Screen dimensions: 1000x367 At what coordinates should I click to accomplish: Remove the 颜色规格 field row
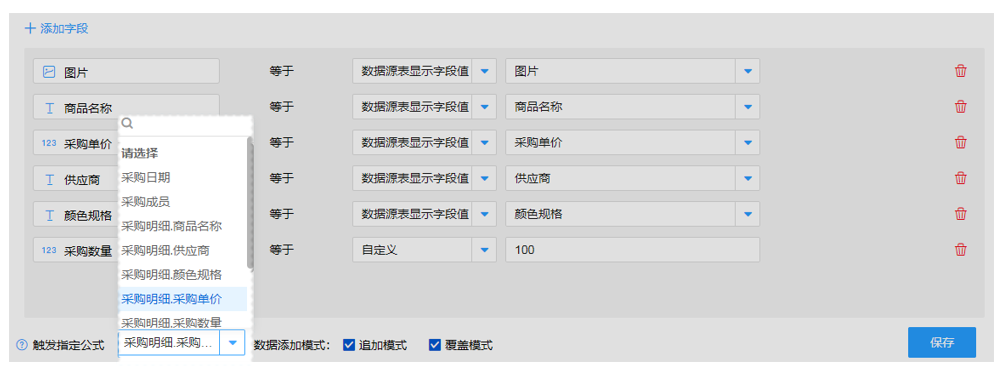[x=960, y=214]
